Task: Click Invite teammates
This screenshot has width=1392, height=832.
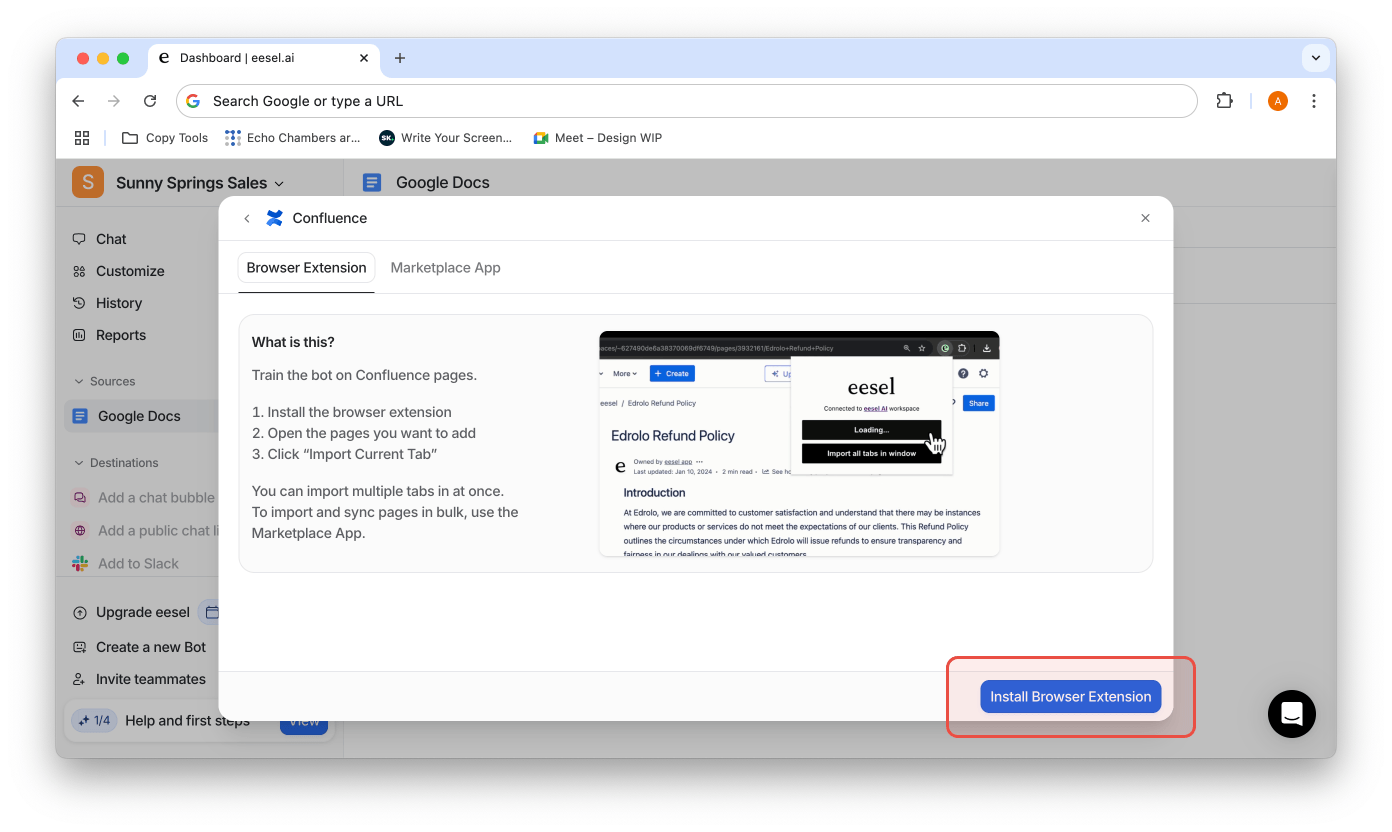Action: [151, 679]
